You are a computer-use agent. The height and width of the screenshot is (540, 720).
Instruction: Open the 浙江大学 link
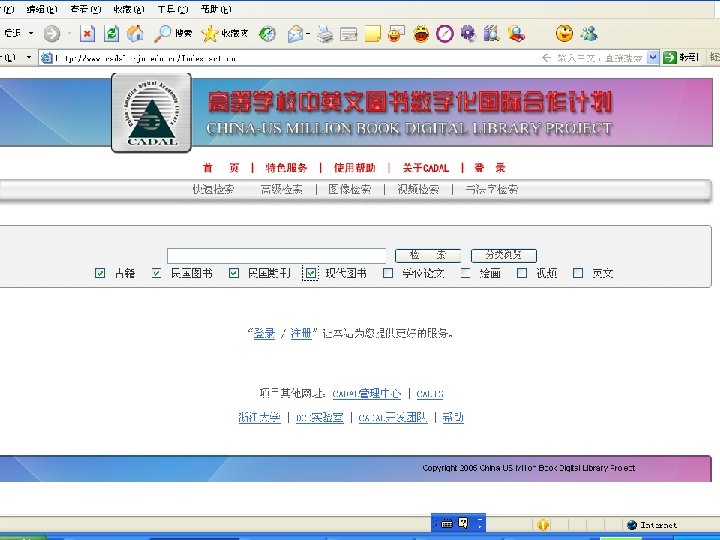coord(259,417)
